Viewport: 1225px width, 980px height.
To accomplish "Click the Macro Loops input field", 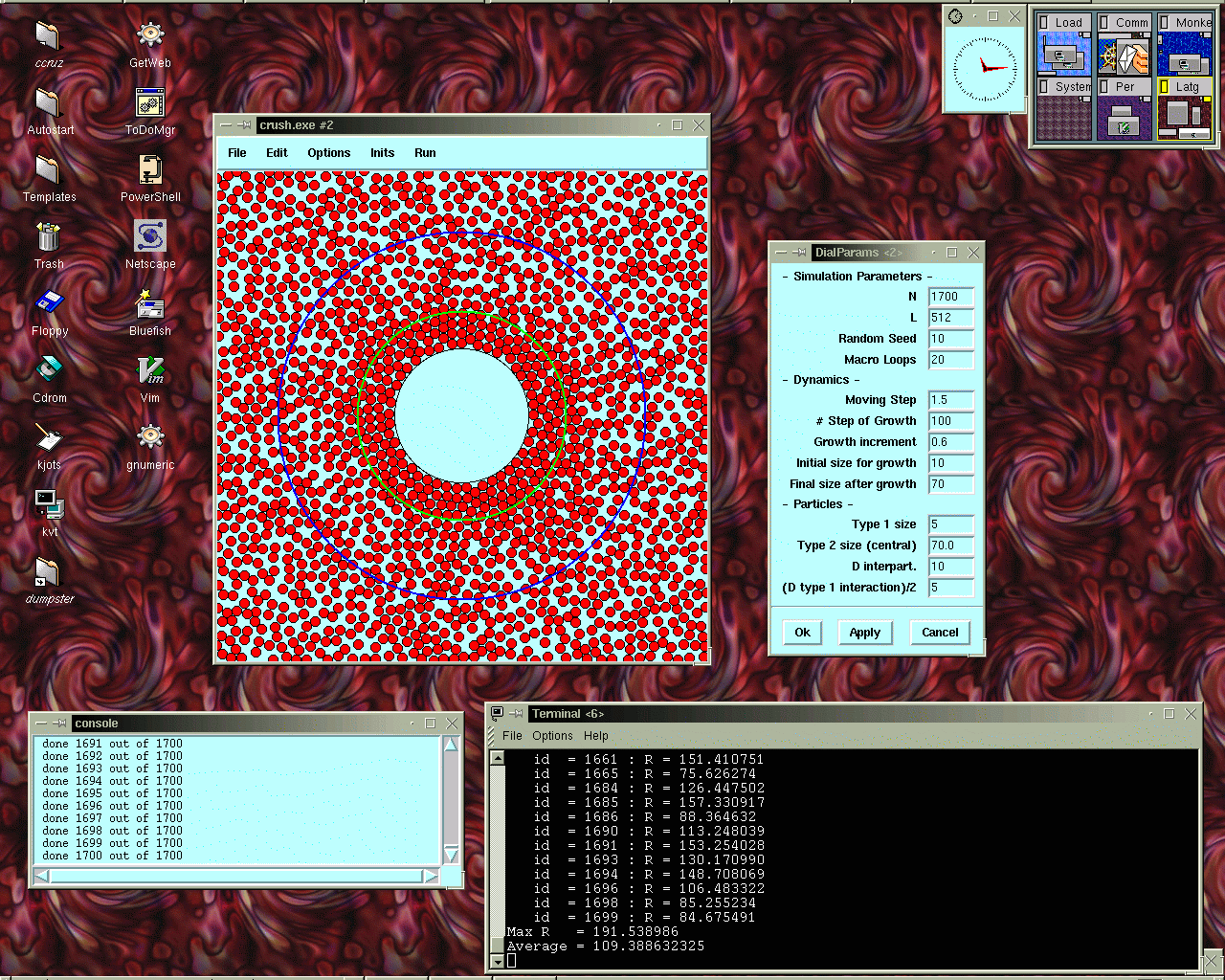I will coord(951,360).
